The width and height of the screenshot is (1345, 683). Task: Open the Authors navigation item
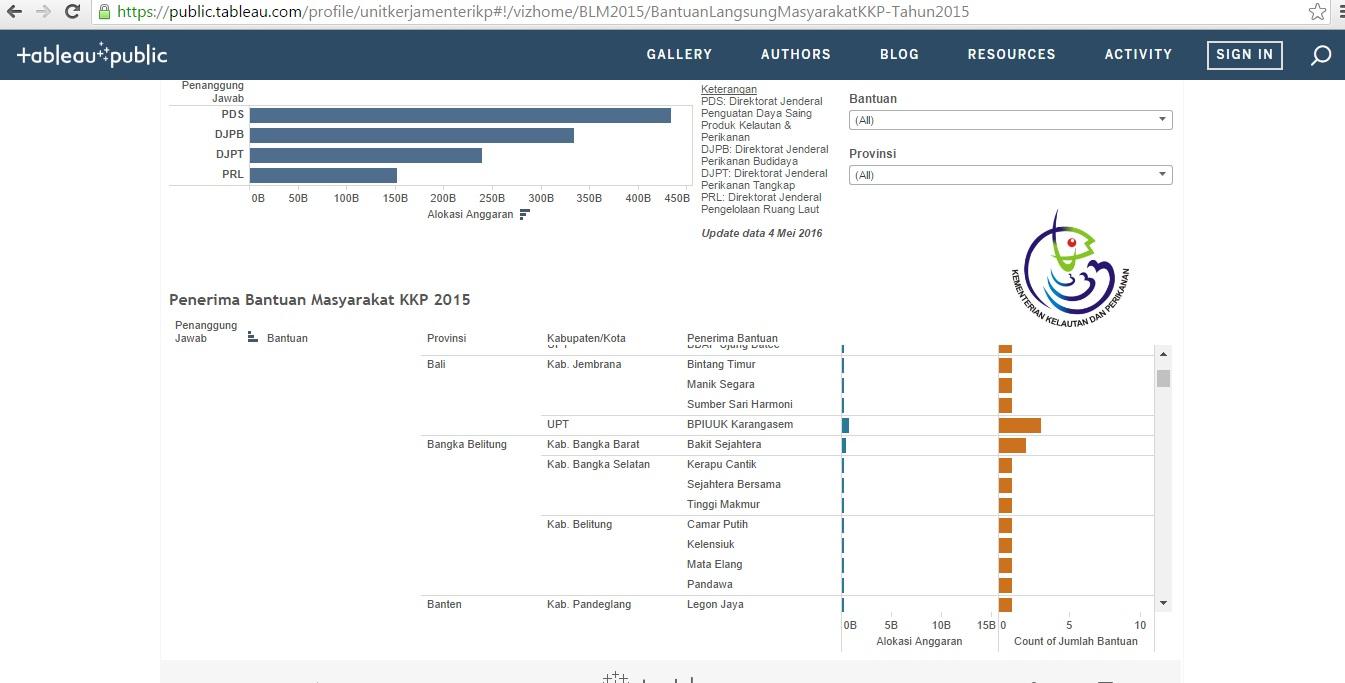[795, 55]
